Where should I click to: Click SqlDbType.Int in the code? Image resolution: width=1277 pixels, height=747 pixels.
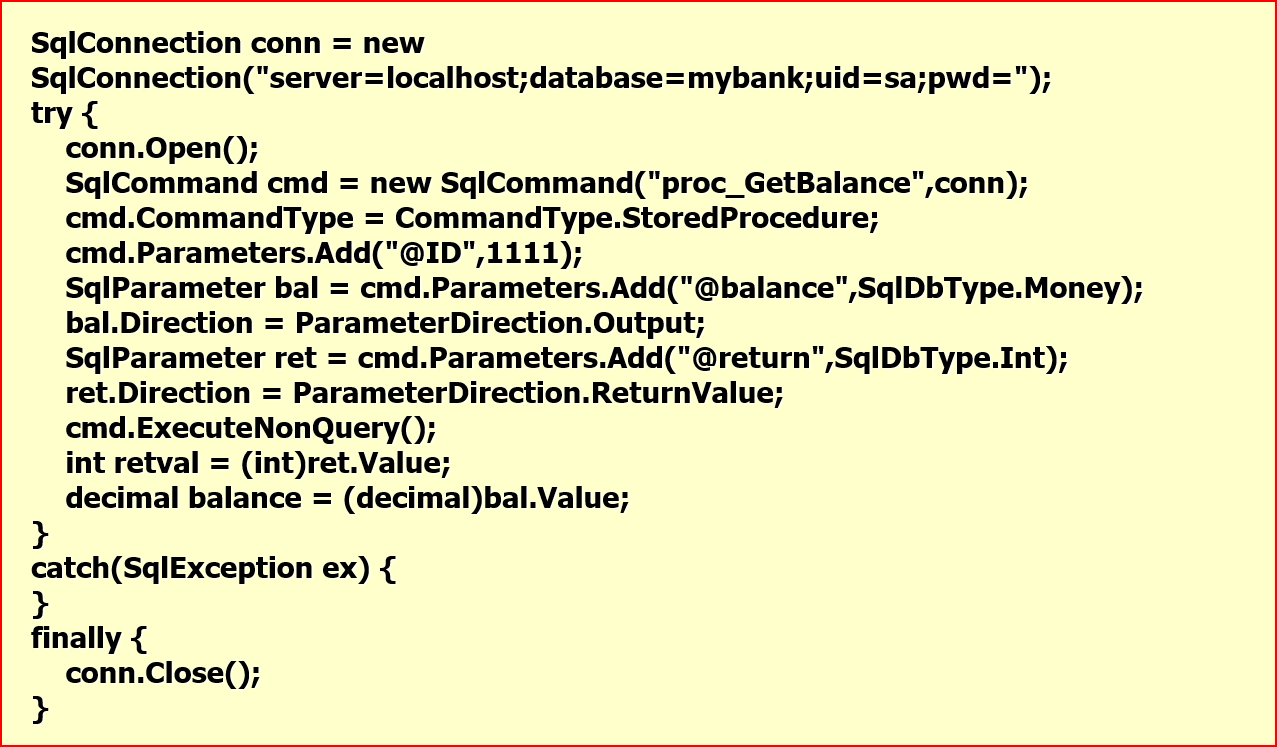(x=942, y=359)
